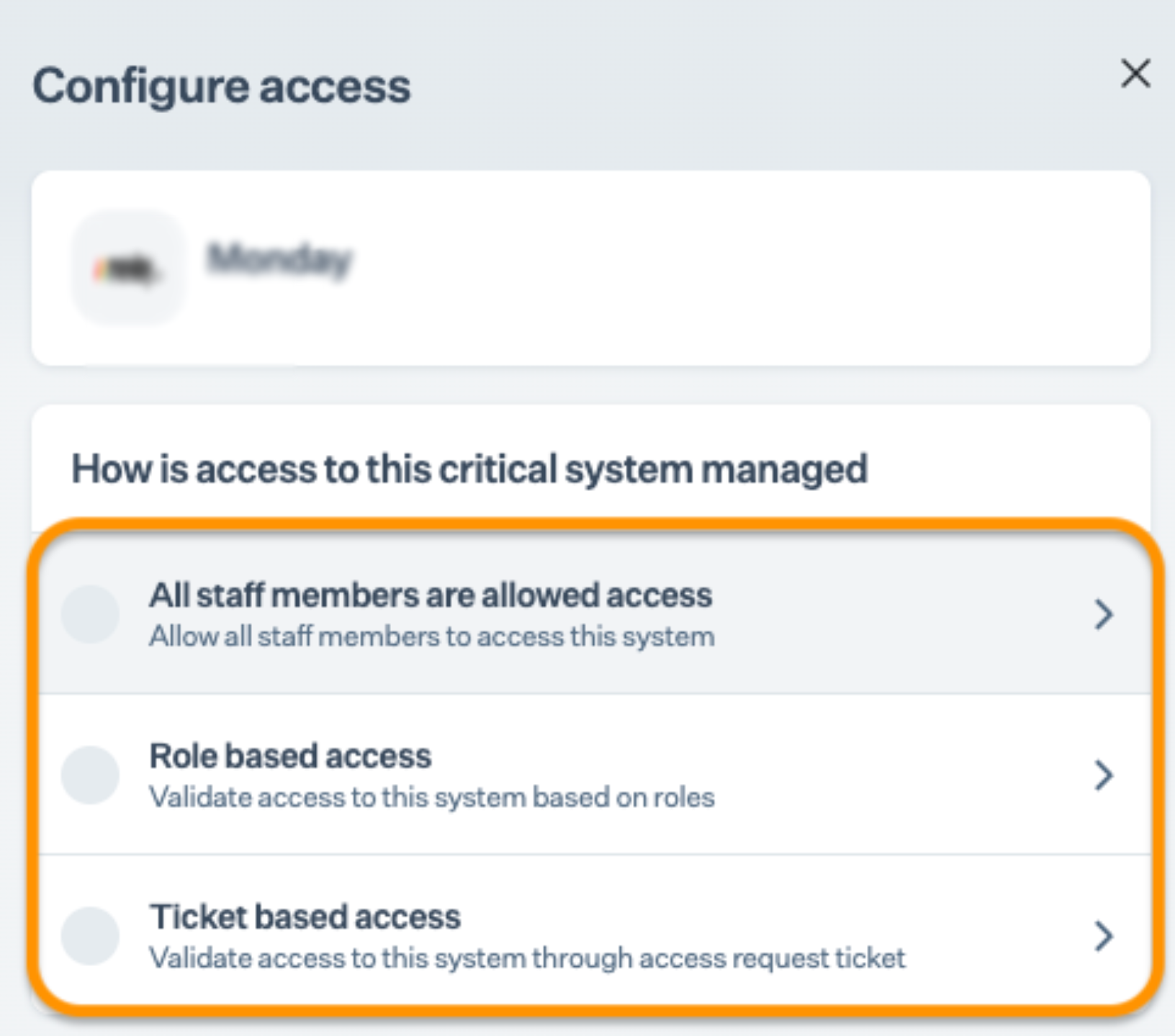Choose 'All staff members are allowed access' title

[431, 595]
